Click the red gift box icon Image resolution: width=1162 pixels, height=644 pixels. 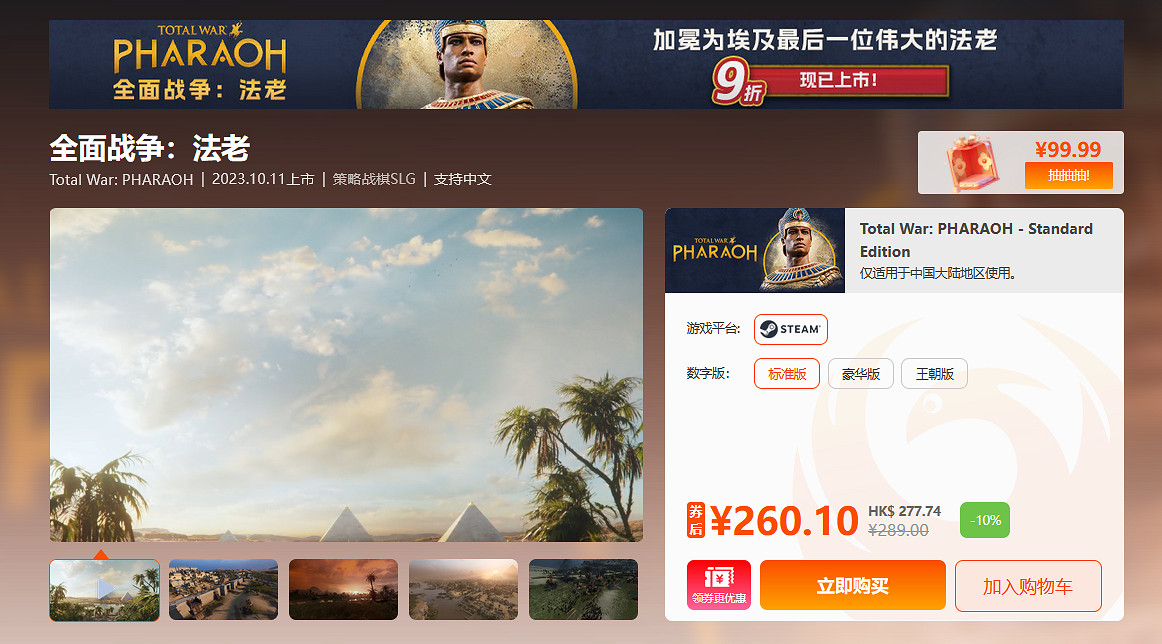coord(972,162)
